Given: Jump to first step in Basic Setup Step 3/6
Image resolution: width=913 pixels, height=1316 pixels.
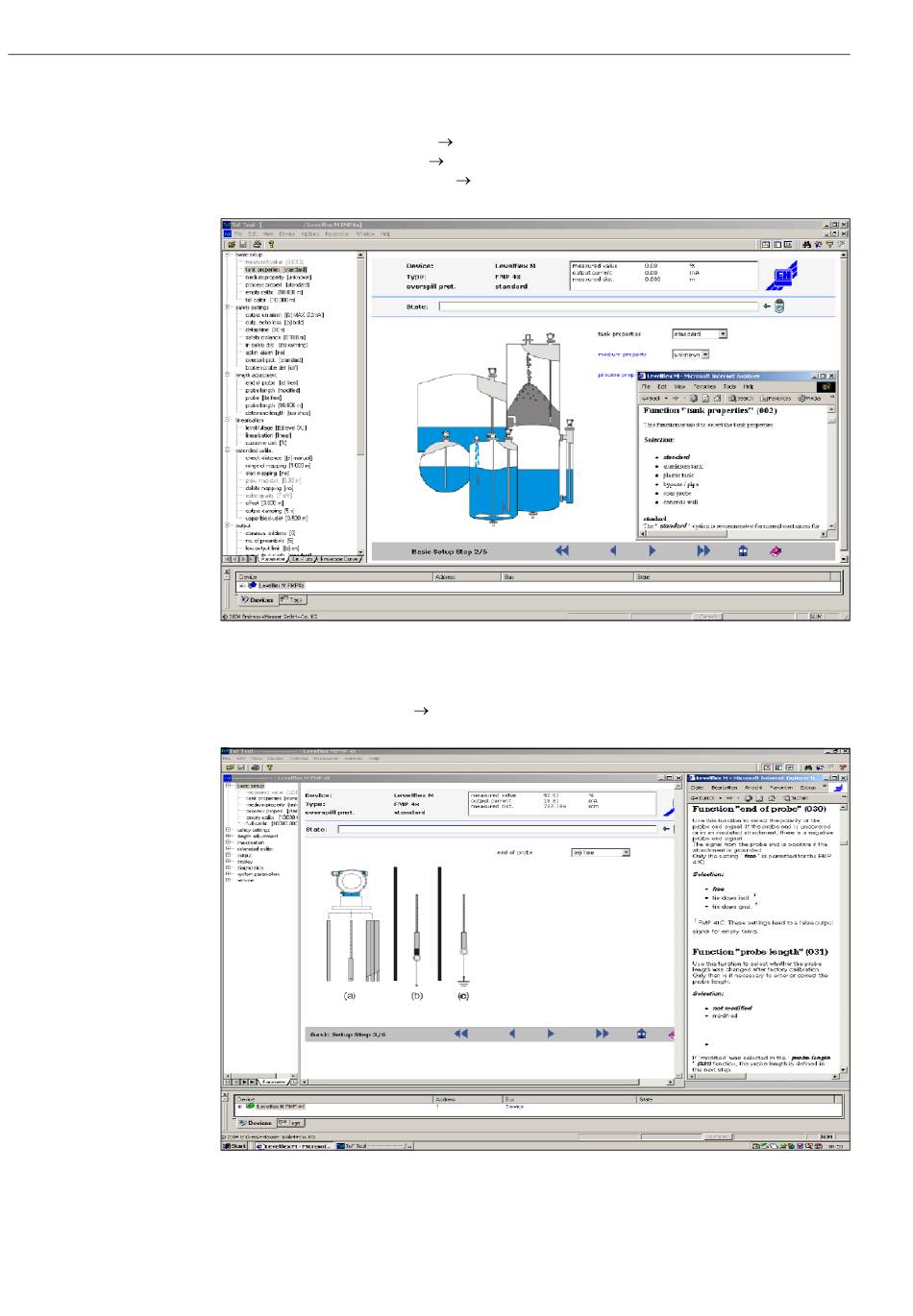Looking at the screenshot, I should coord(460,1034).
